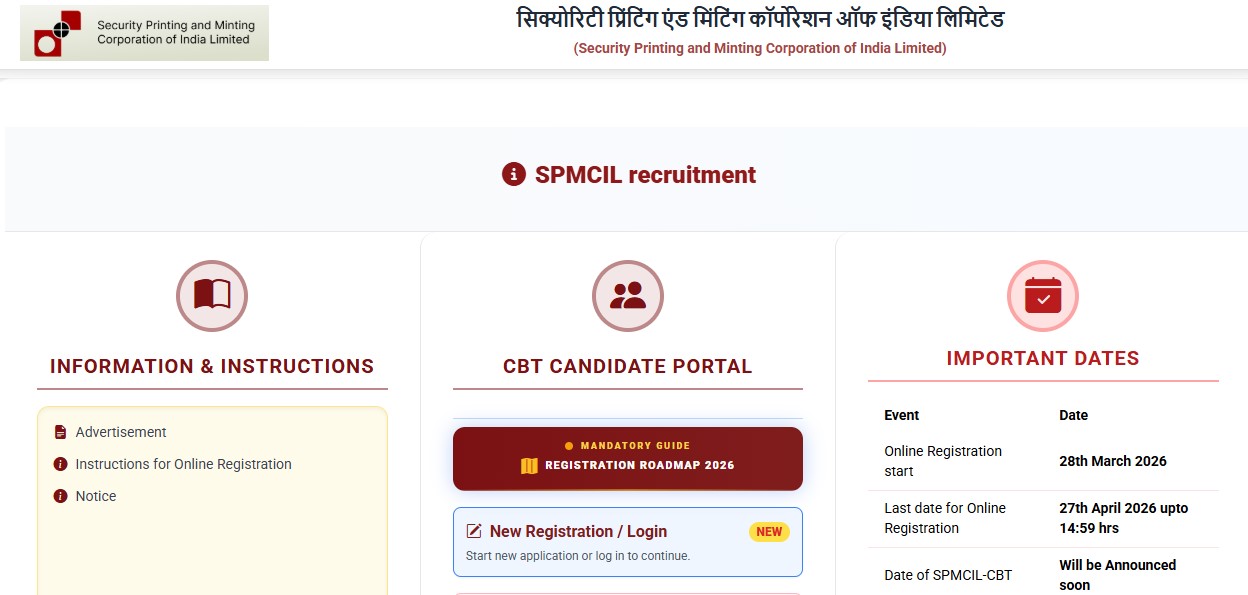
Task: Click the open-book icon above Information & Instructions
Action: click(212, 295)
